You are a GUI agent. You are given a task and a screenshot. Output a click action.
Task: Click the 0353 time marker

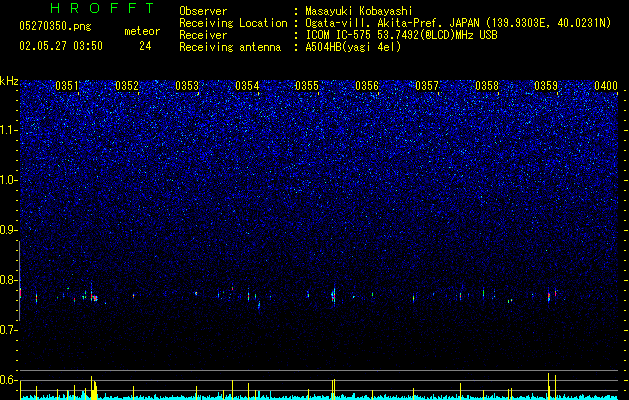(187, 86)
